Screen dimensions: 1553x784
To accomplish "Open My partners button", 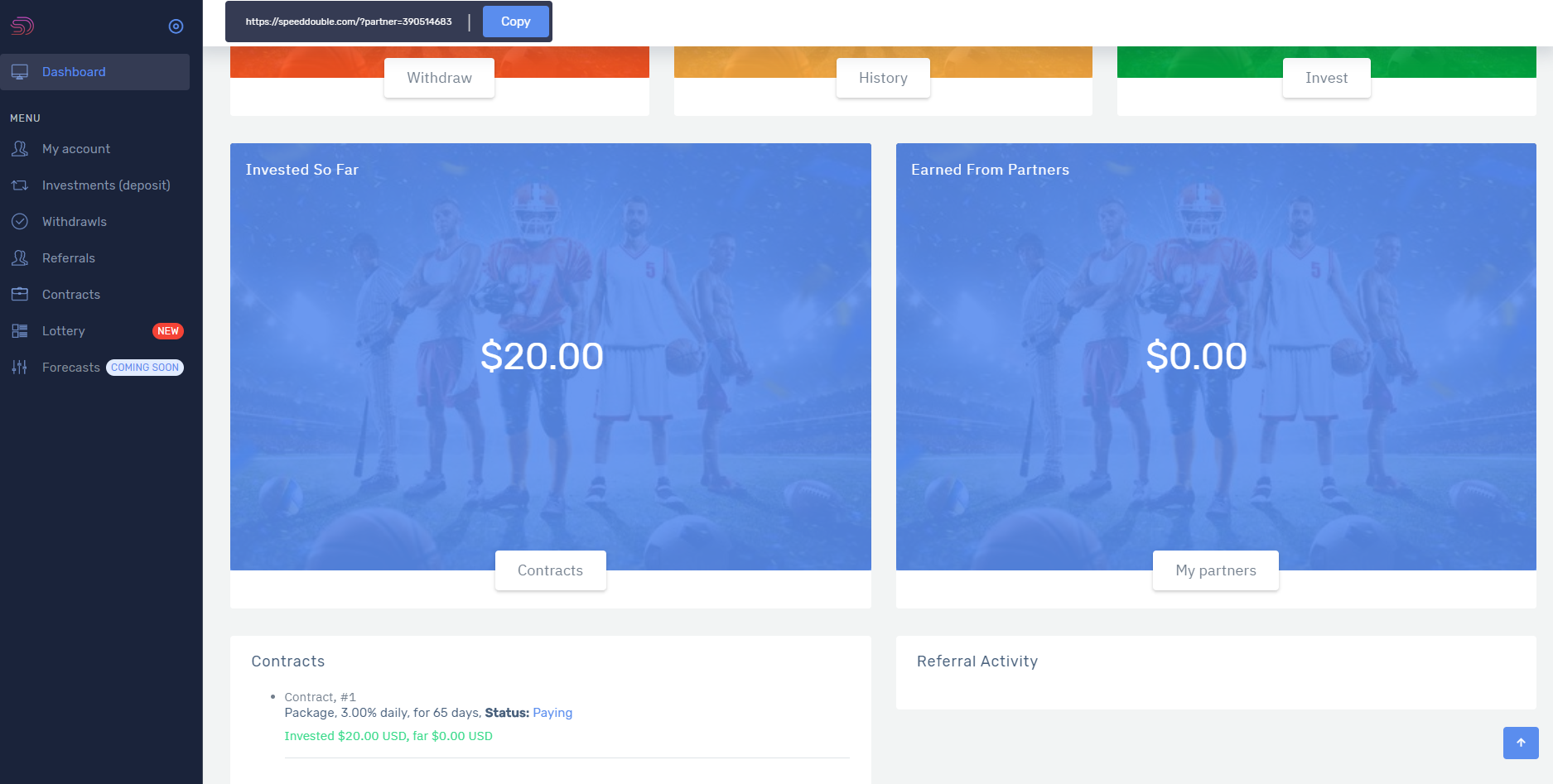I will tap(1215, 570).
